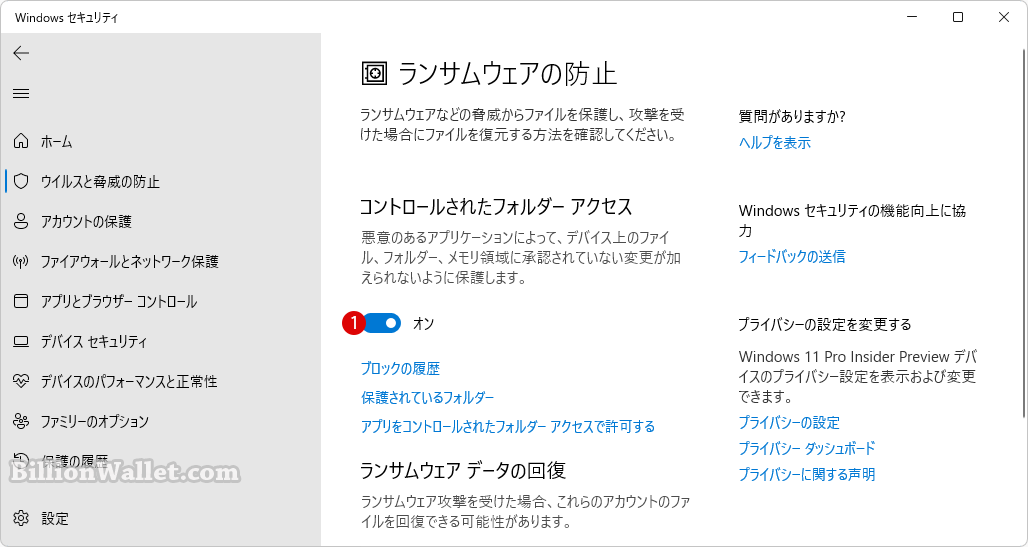Click the settings gear icon
This screenshot has width=1028, height=547.
[21, 518]
